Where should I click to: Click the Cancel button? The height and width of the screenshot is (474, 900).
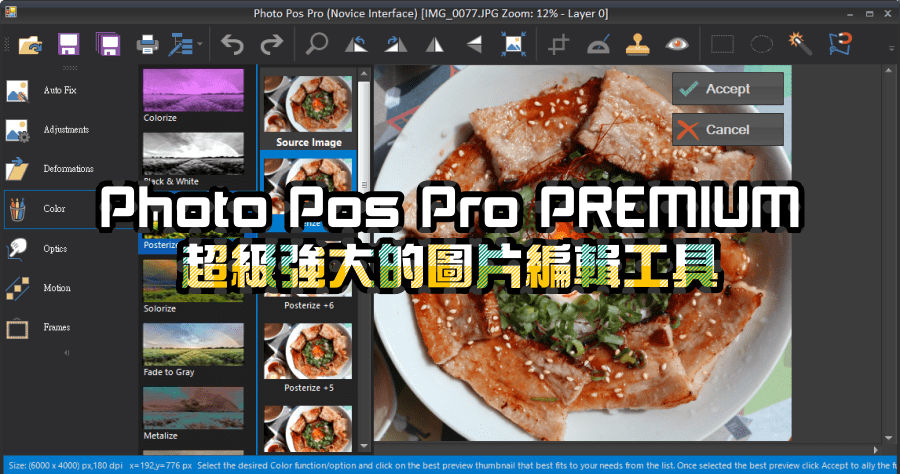click(728, 130)
